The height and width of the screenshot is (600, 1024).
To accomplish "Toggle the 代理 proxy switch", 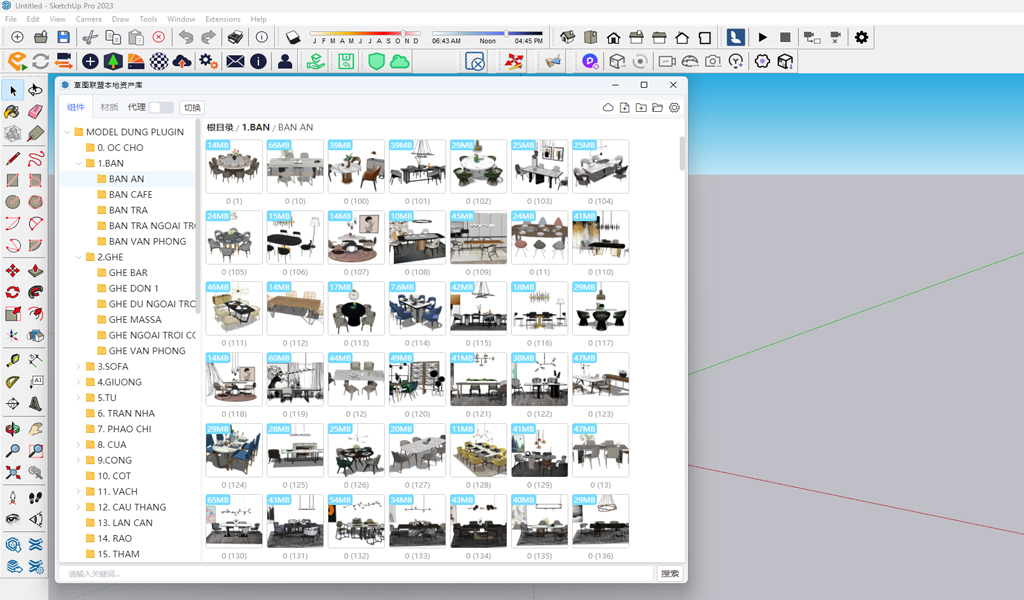I will 161,107.
